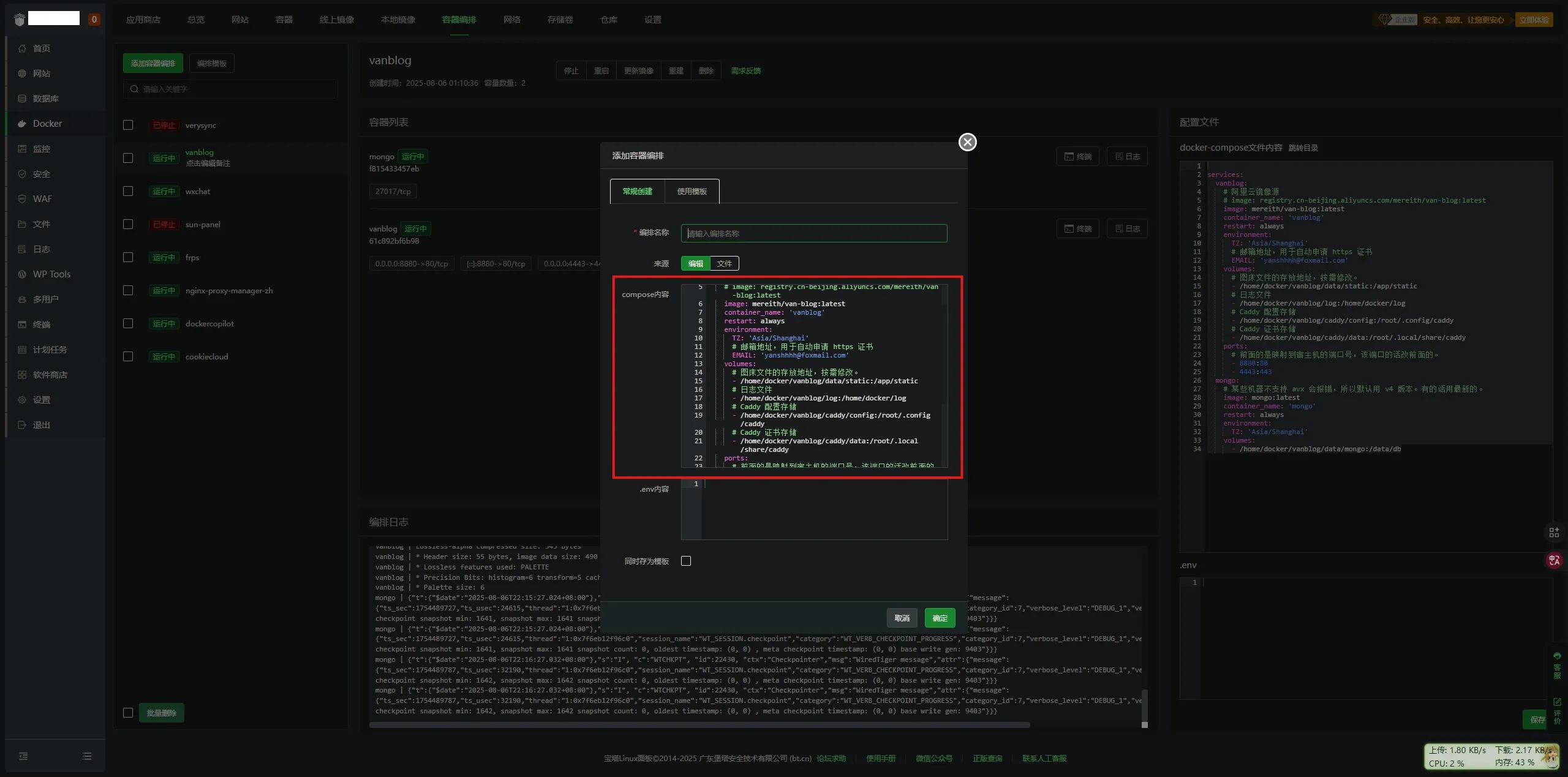Screen dimensions: 1568x777
Task: Open the 数据库 database icon in sidebar
Action: tap(22, 99)
